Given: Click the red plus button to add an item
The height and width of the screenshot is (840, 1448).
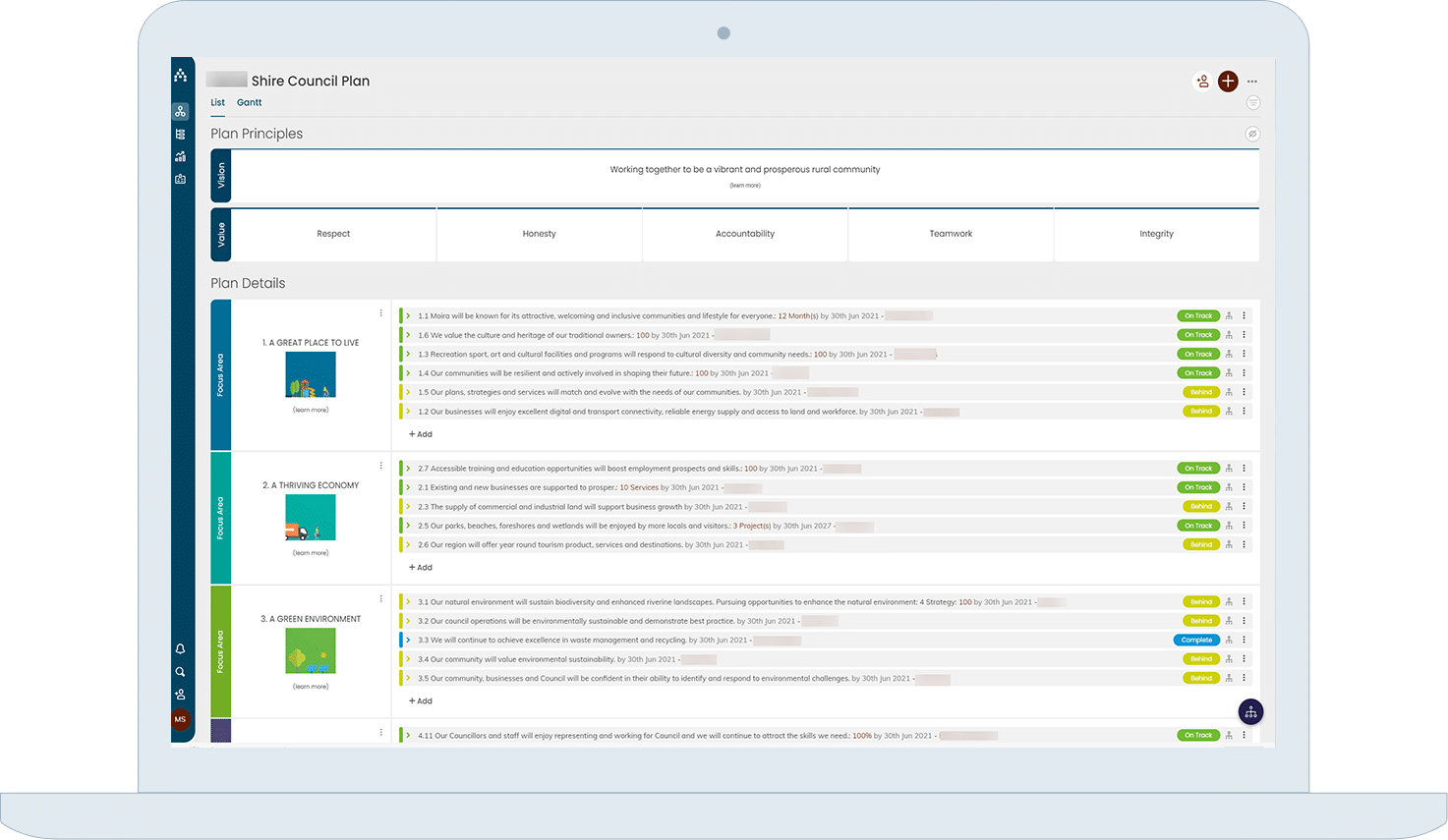Looking at the screenshot, I should tap(1228, 82).
